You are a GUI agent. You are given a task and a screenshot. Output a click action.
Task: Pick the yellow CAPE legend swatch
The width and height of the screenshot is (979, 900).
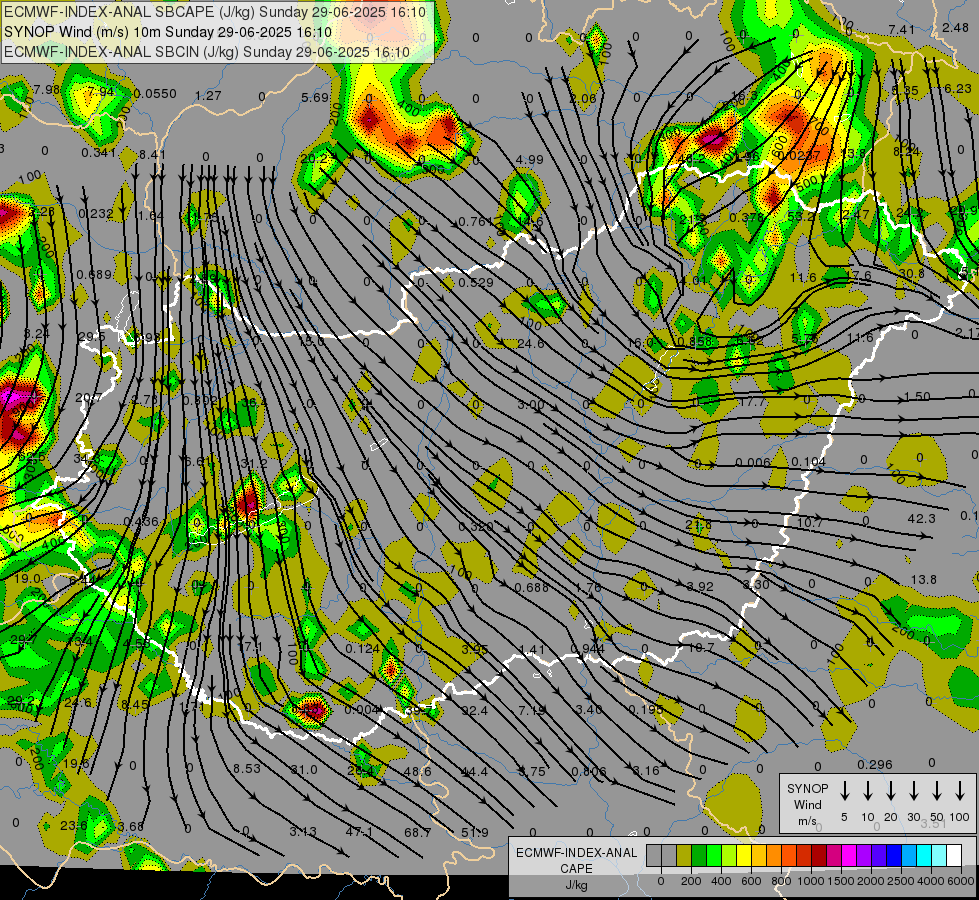click(744, 856)
